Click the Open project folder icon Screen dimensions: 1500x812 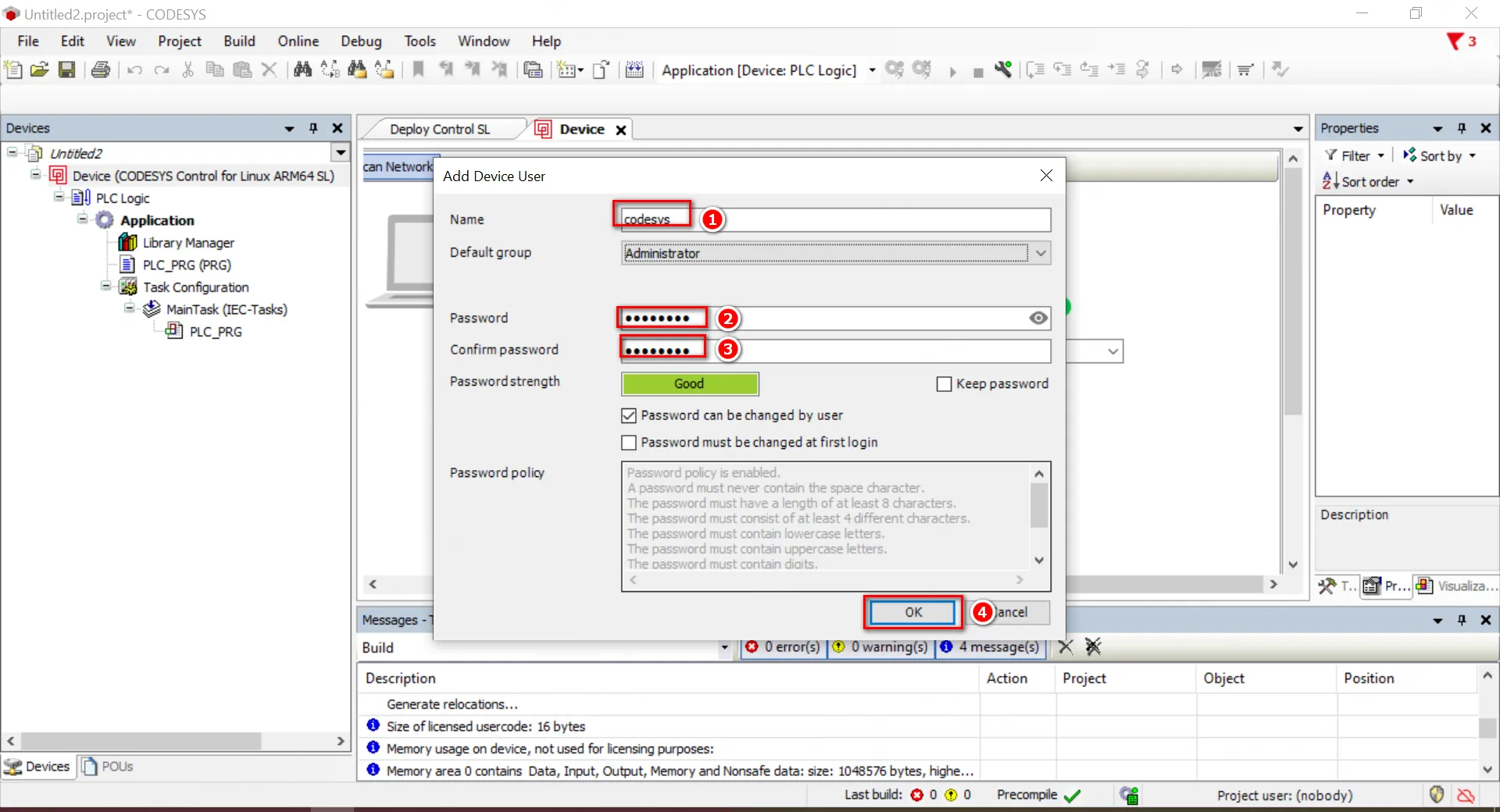40,70
